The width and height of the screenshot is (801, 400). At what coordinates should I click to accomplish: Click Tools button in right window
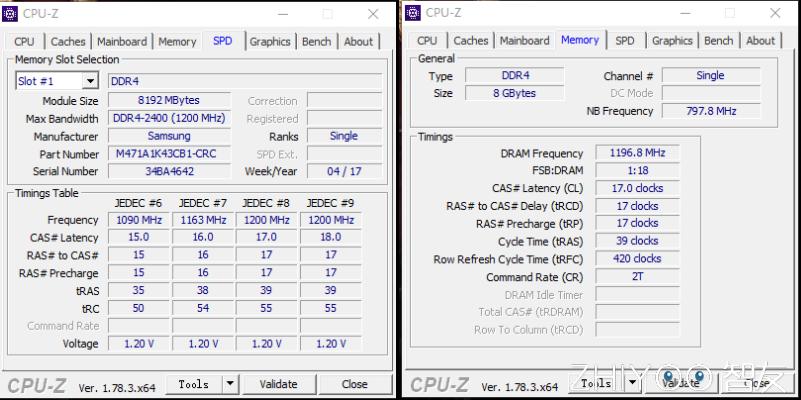[x=597, y=383]
